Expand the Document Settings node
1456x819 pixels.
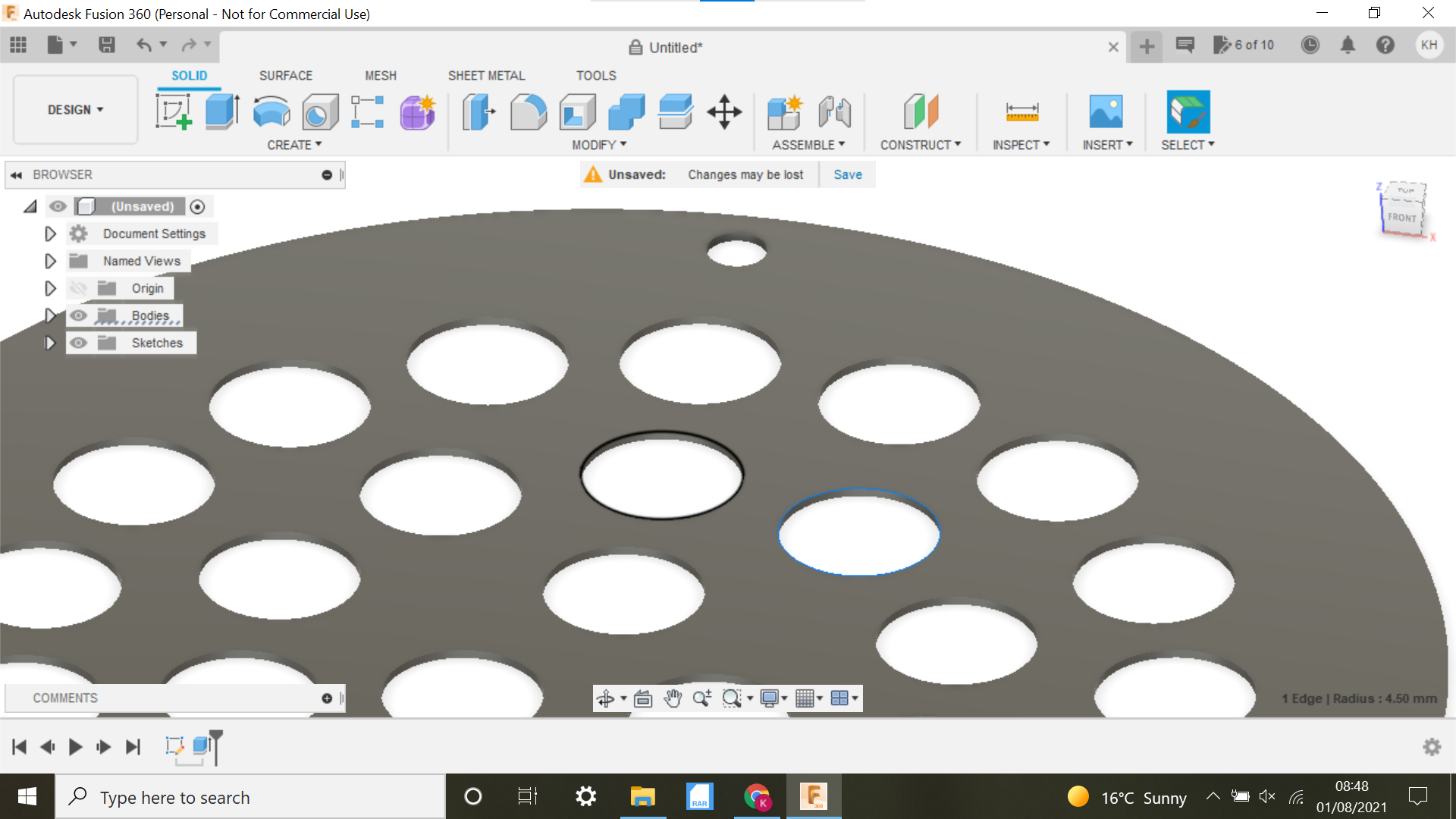pos(50,234)
